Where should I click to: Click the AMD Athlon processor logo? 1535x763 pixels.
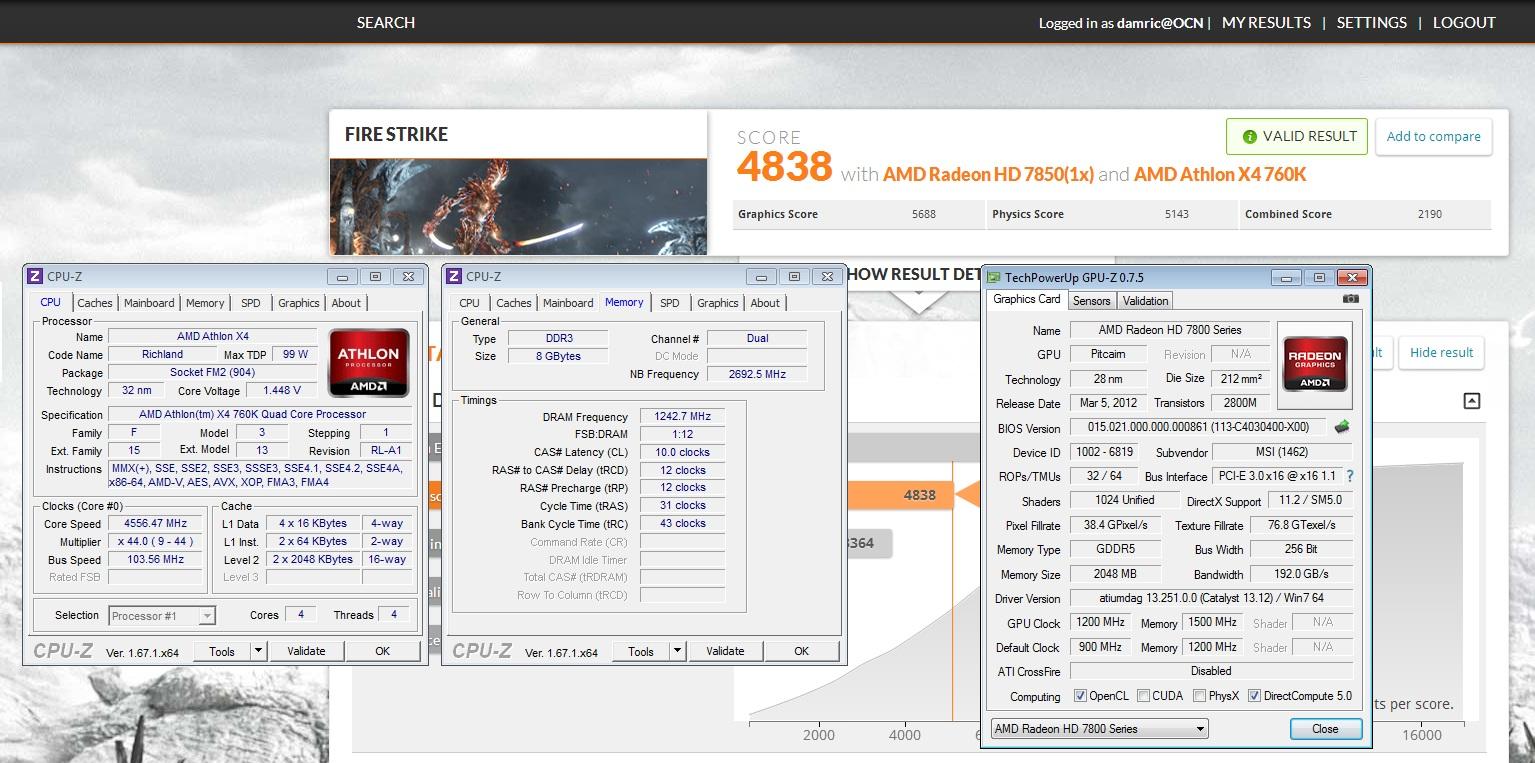pyautogui.click(x=369, y=364)
